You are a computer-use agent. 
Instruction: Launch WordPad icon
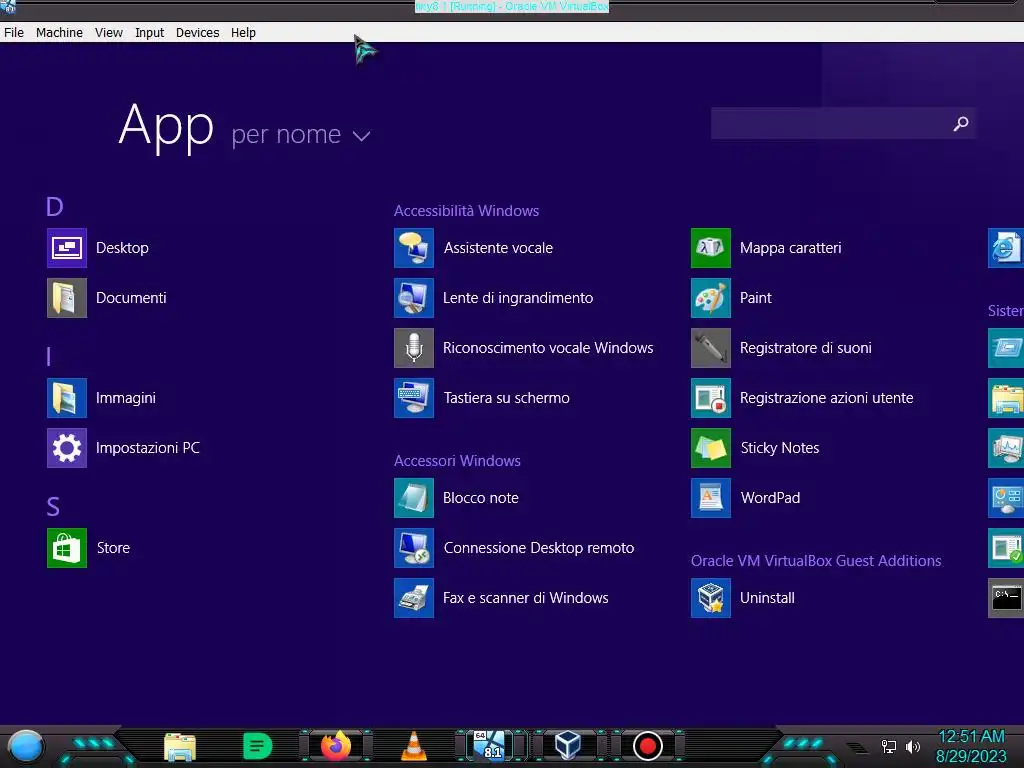point(711,498)
